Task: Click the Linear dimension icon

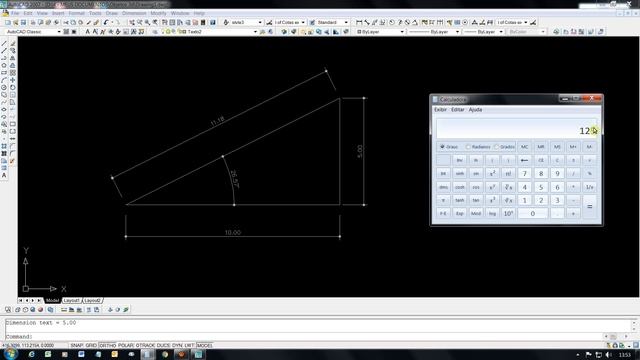Action: [359, 22]
